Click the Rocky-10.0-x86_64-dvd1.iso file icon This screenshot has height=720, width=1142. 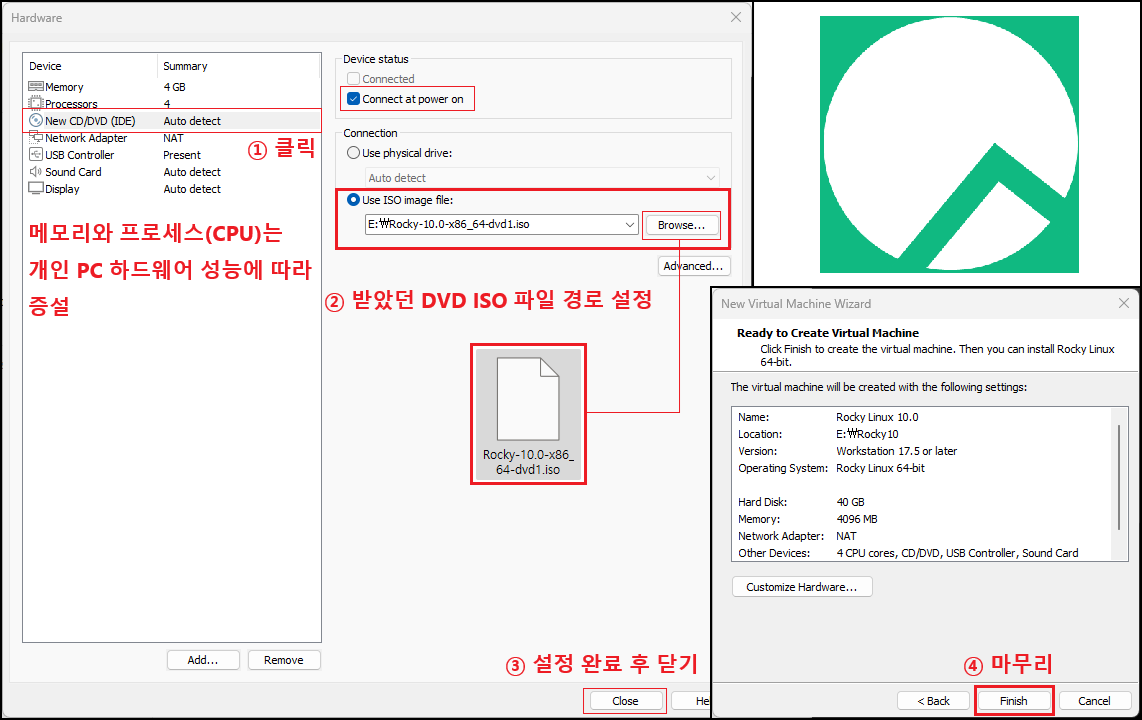(x=528, y=399)
